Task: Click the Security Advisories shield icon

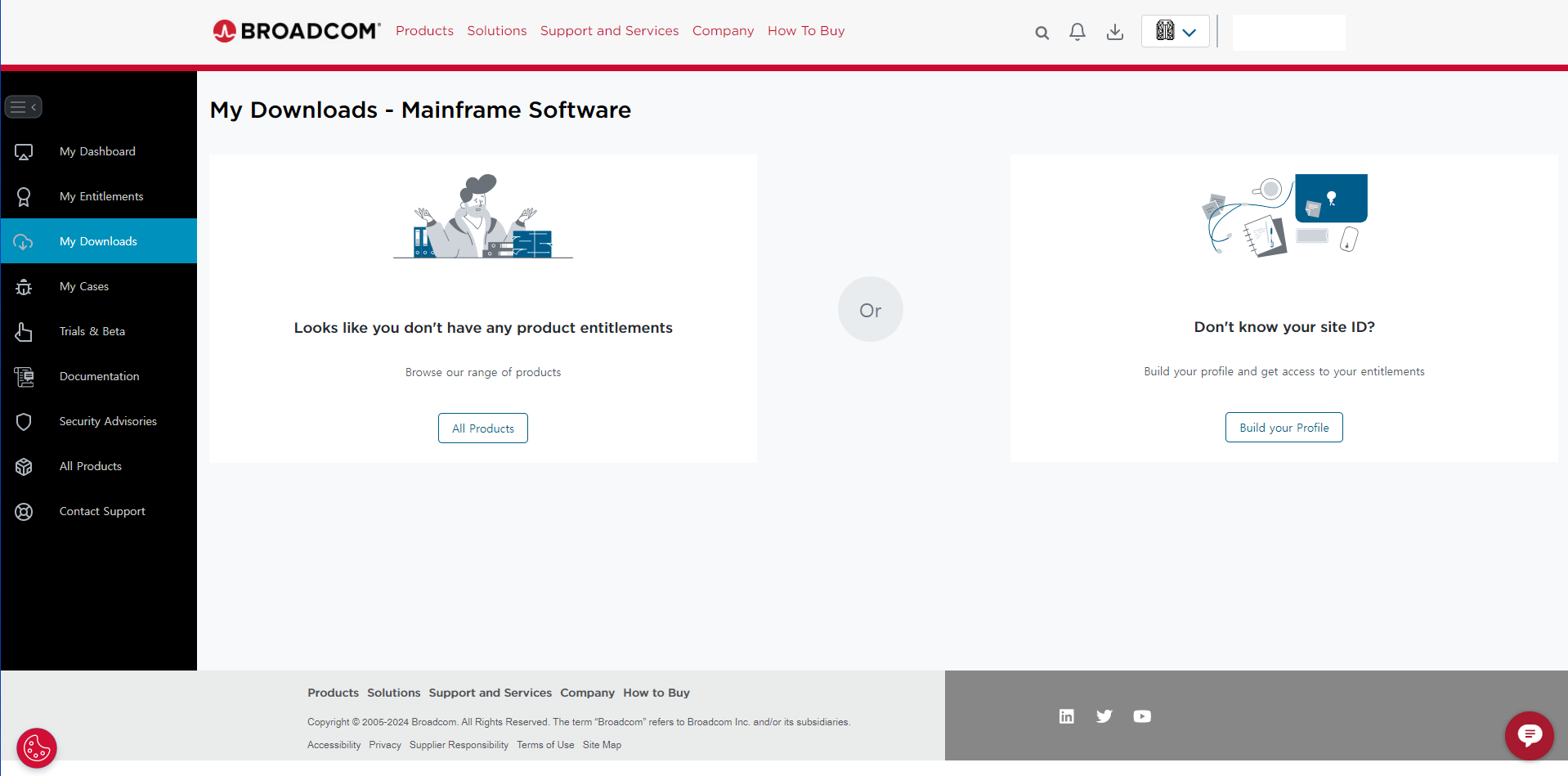Action: [24, 422]
